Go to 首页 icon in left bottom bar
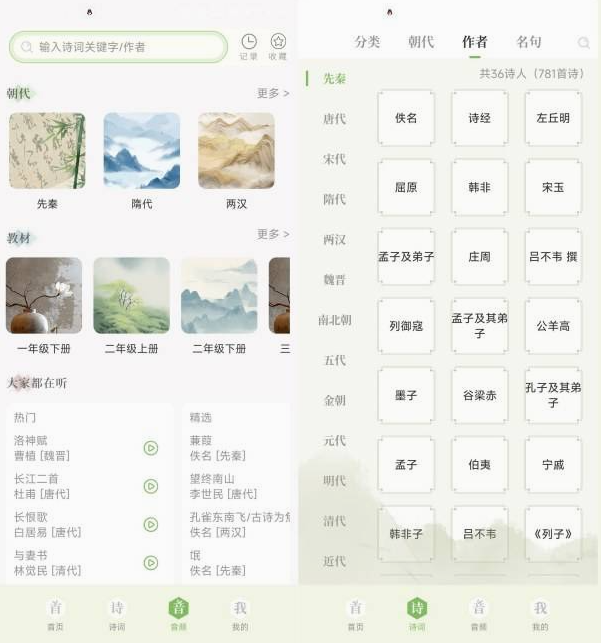The image size is (601, 643). point(55,608)
